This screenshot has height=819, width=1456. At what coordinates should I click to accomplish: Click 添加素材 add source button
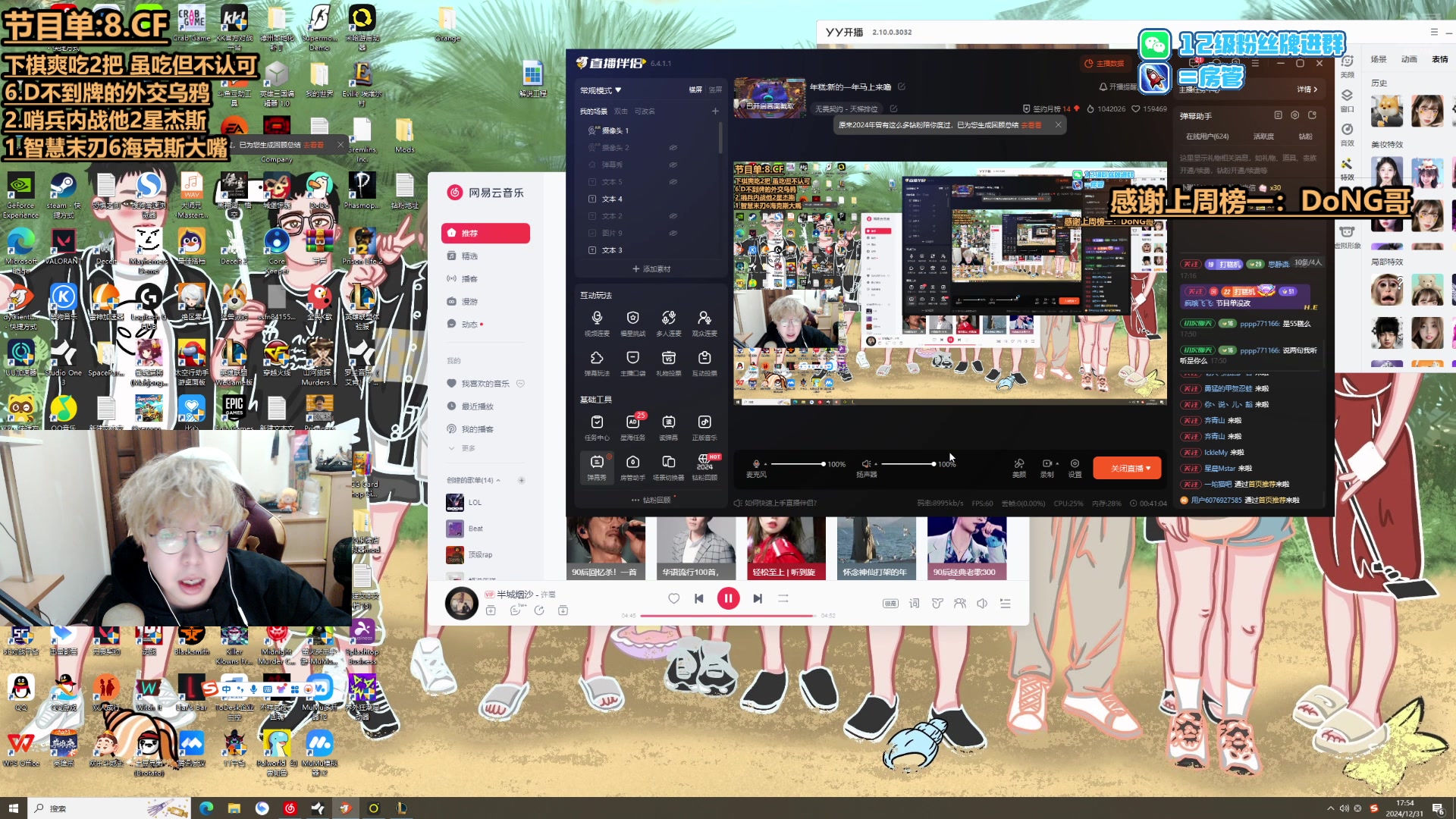(651, 269)
